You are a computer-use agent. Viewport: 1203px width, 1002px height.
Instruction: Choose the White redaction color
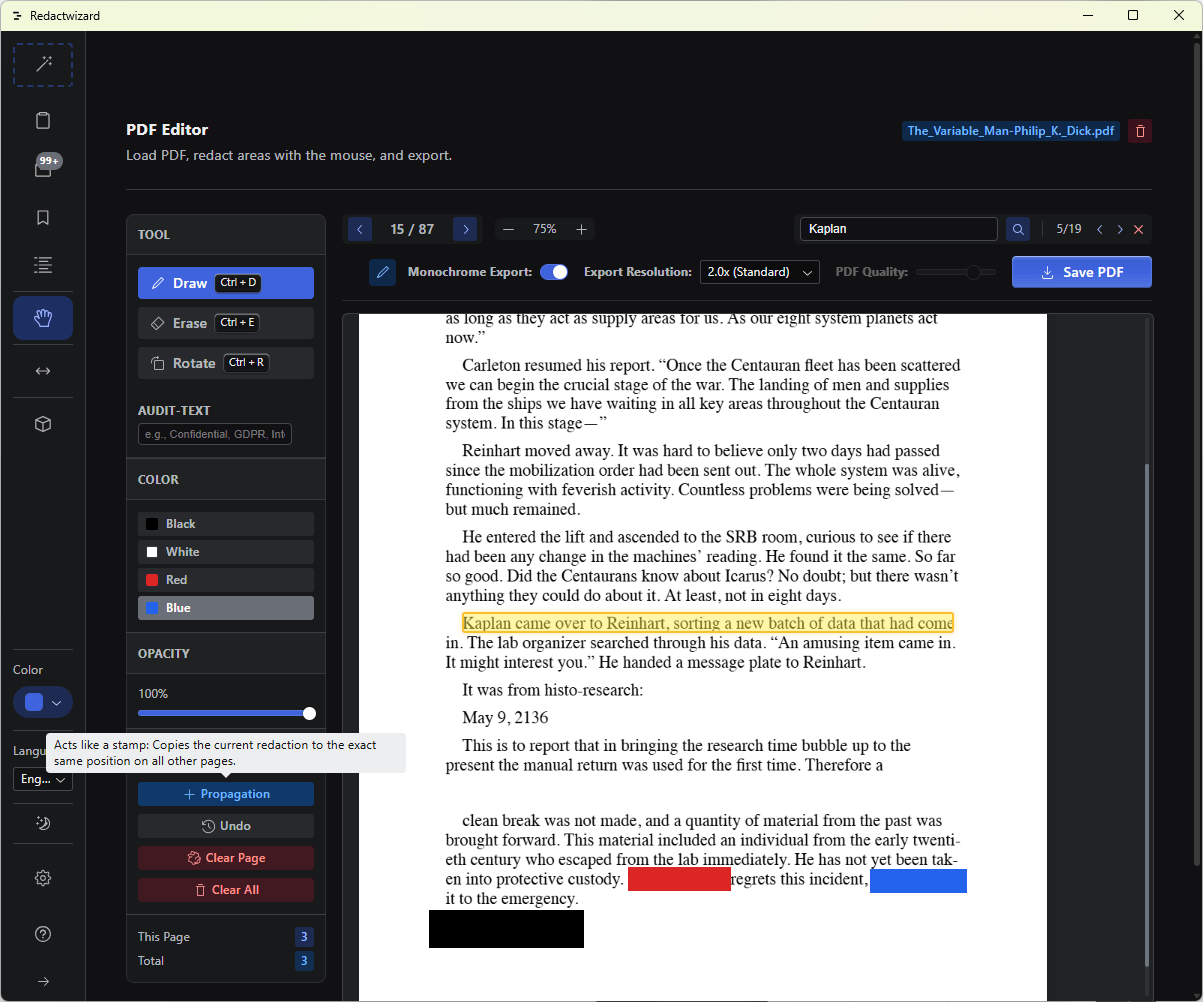[226, 552]
